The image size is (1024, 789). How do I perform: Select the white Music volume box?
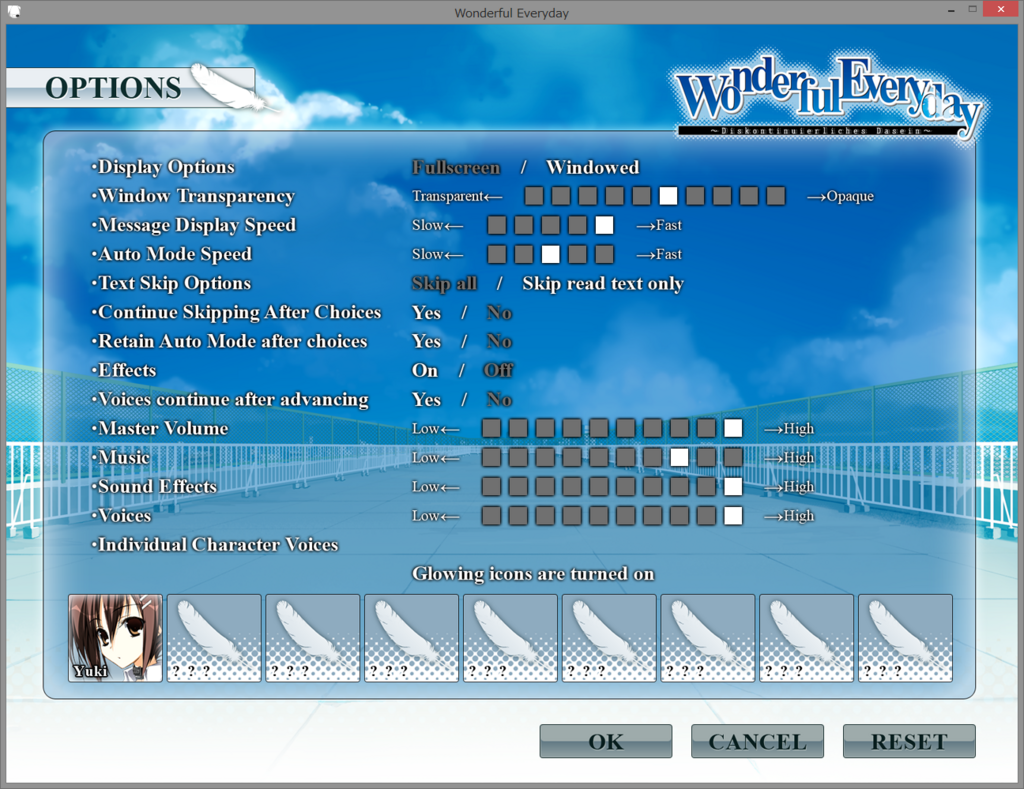[679, 457]
